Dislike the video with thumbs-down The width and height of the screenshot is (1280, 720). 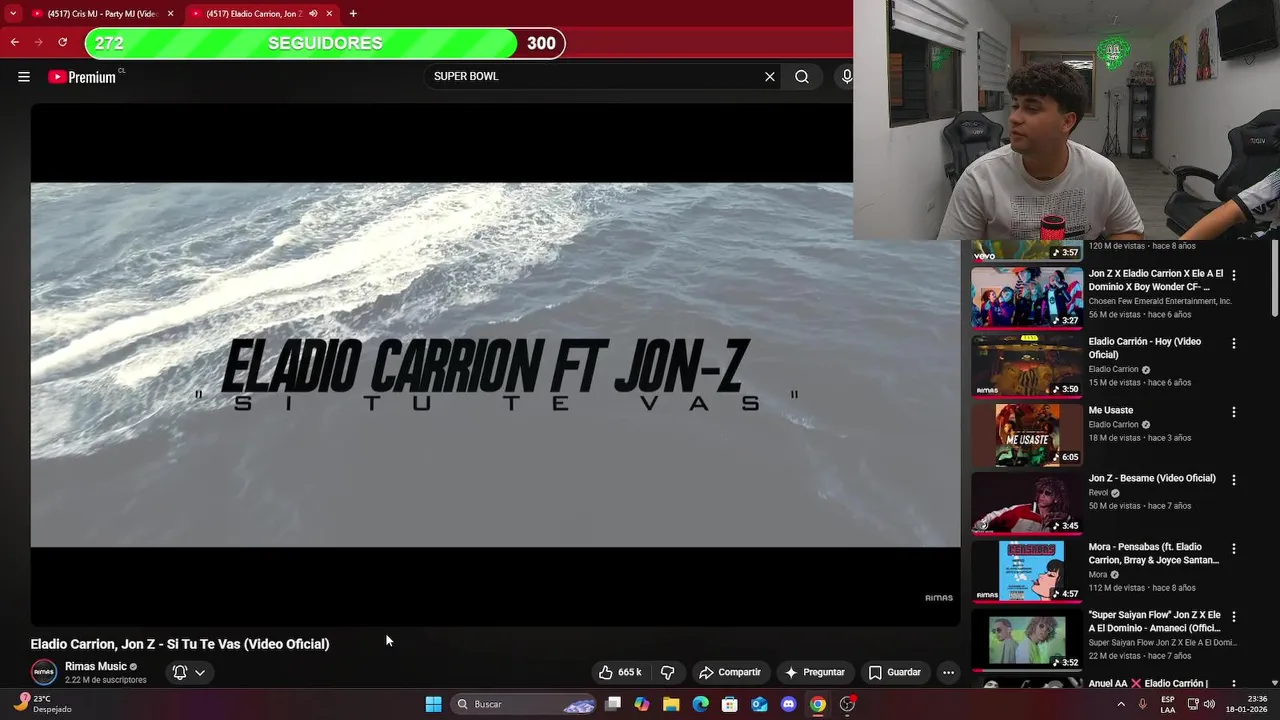tap(667, 672)
